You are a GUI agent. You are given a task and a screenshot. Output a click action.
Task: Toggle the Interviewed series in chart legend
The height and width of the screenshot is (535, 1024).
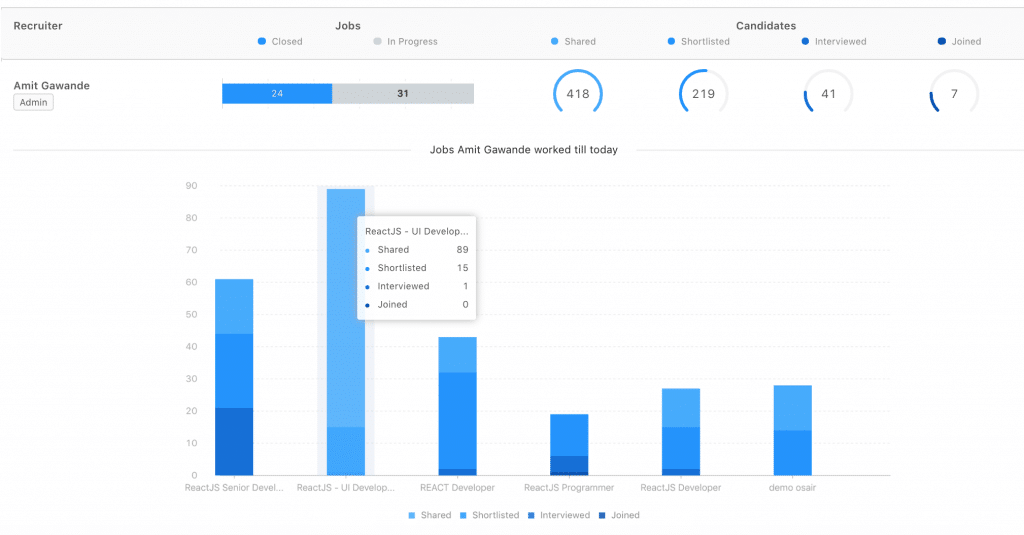[x=559, y=515]
